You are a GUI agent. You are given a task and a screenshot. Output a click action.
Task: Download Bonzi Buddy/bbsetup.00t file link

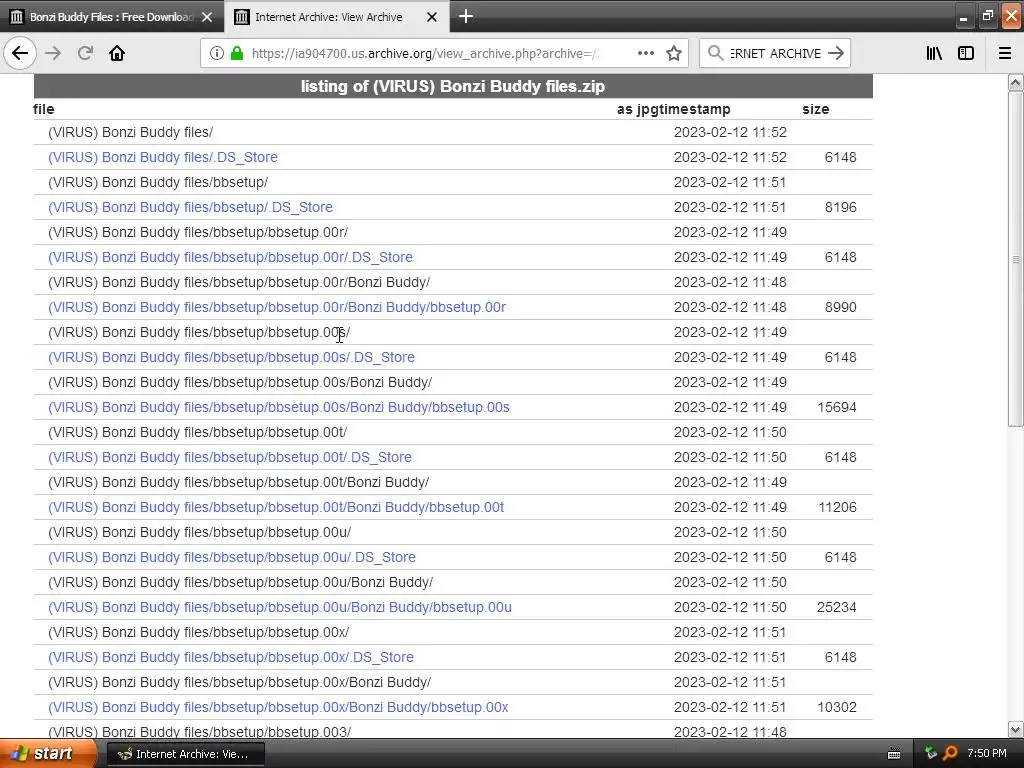point(276,507)
